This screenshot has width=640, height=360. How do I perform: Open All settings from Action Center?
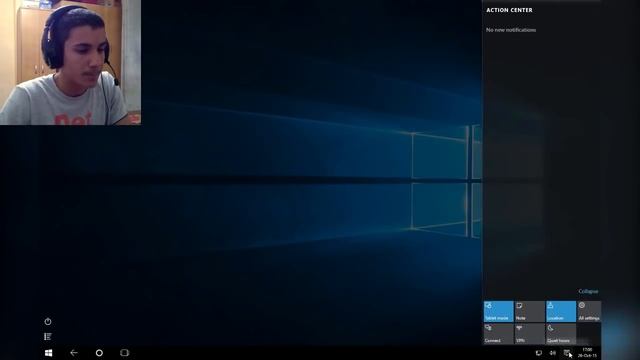pyautogui.click(x=589, y=311)
